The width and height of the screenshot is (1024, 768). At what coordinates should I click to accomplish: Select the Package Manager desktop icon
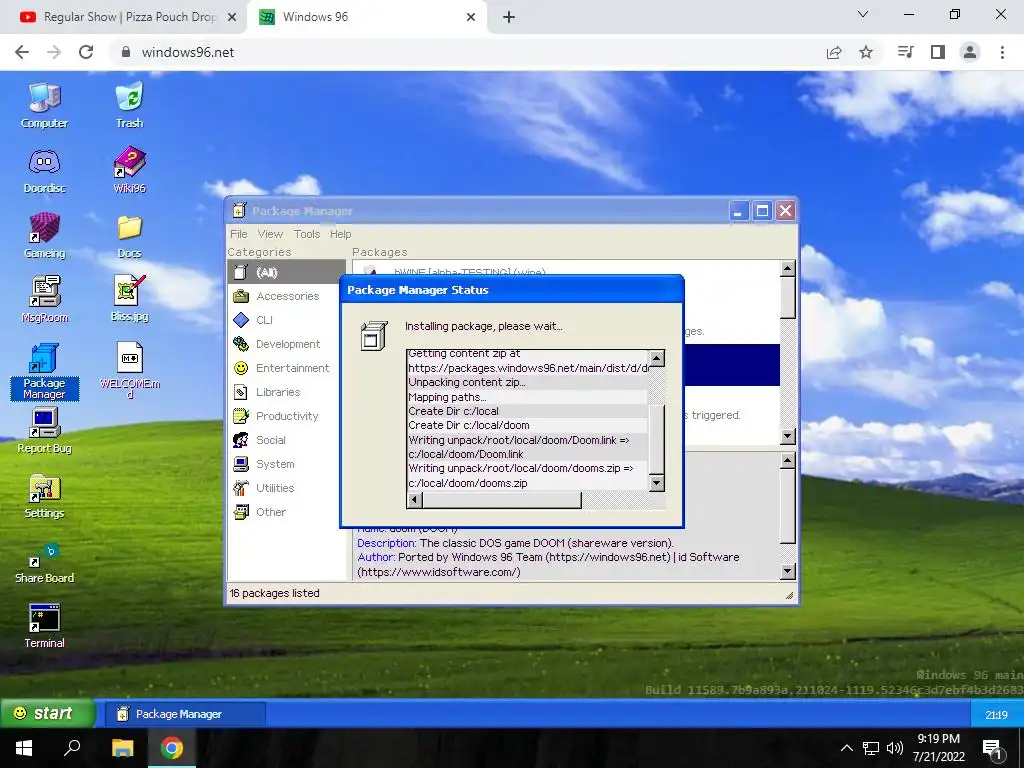pos(44,371)
